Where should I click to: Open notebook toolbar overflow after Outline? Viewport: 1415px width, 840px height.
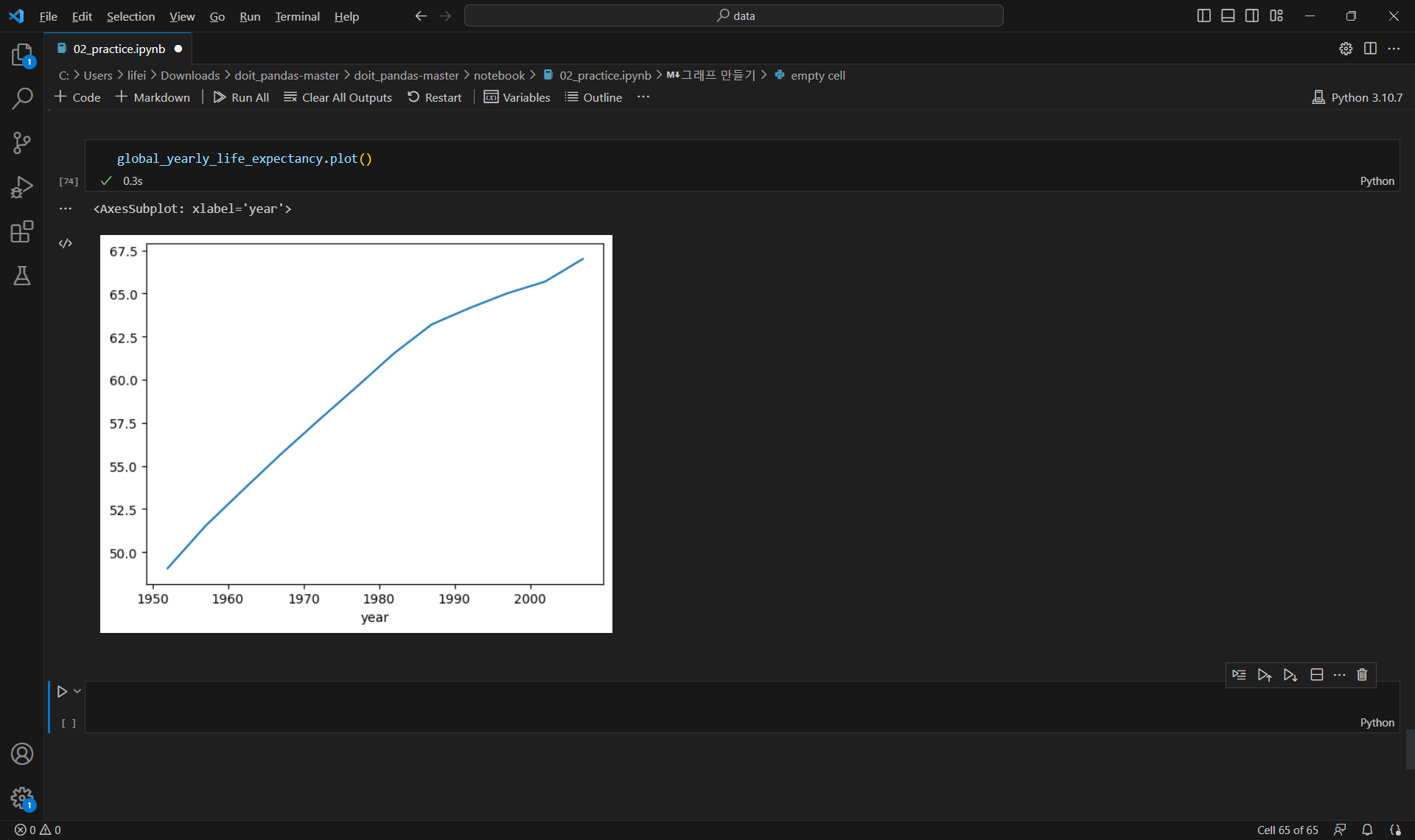[643, 97]
